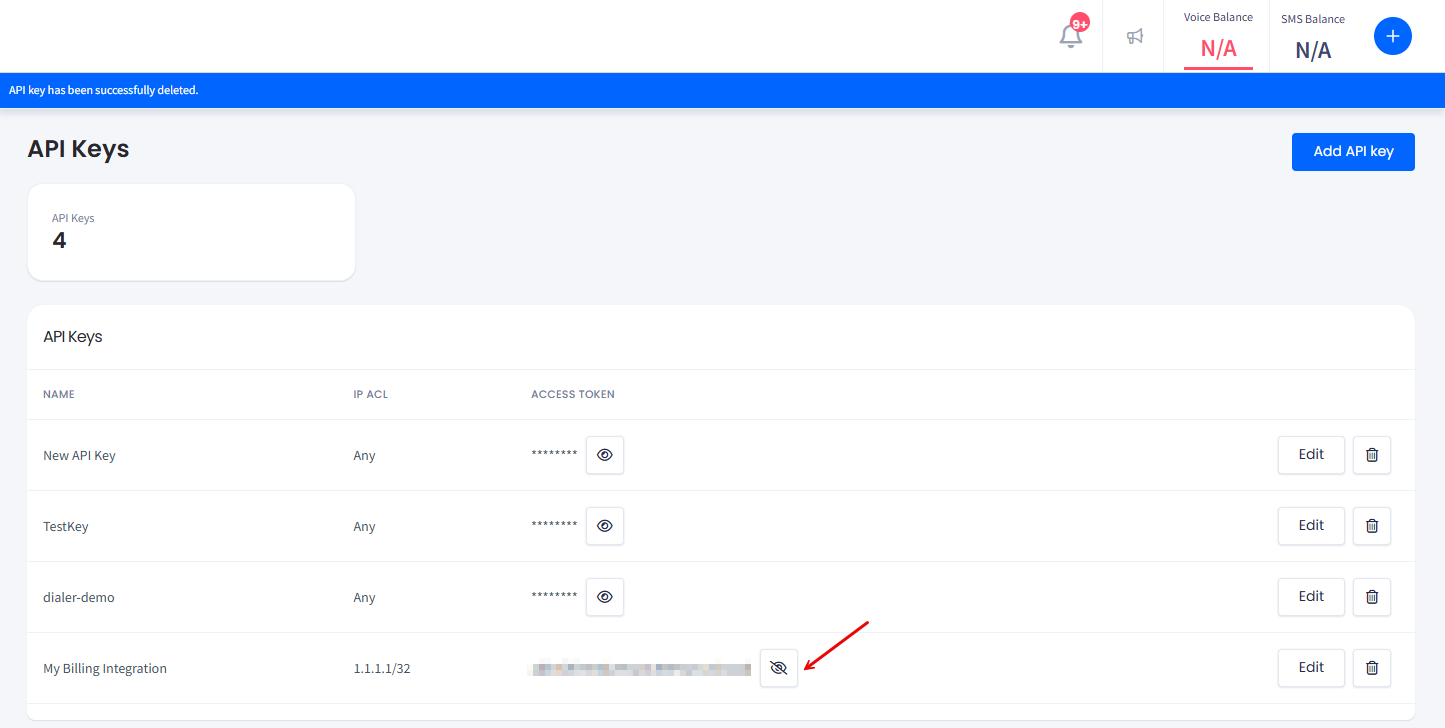
Task: Edit the New API Key row
Action: click(1311, 455)
